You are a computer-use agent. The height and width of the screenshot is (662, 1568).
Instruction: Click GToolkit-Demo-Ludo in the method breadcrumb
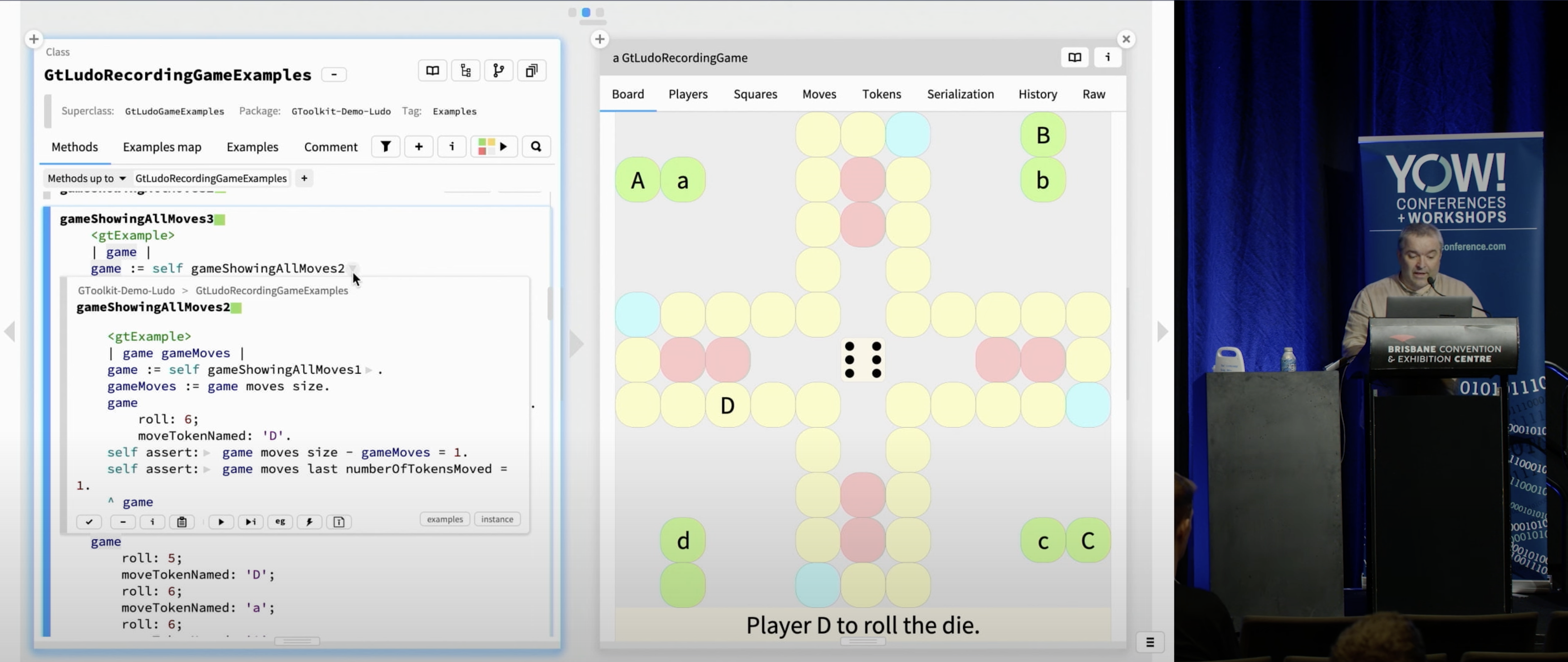126,291
